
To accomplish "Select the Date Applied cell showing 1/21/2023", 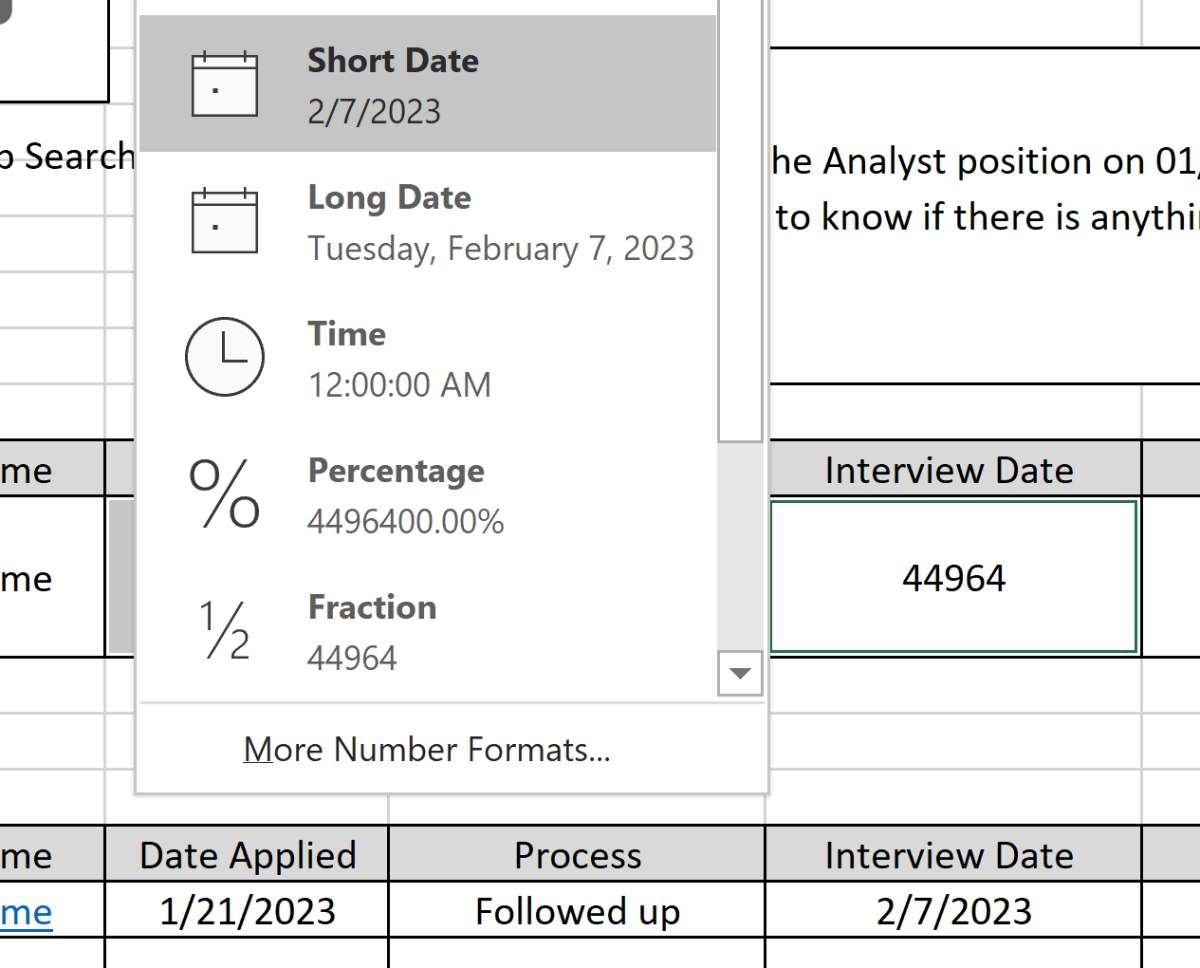I will point(245,911).
